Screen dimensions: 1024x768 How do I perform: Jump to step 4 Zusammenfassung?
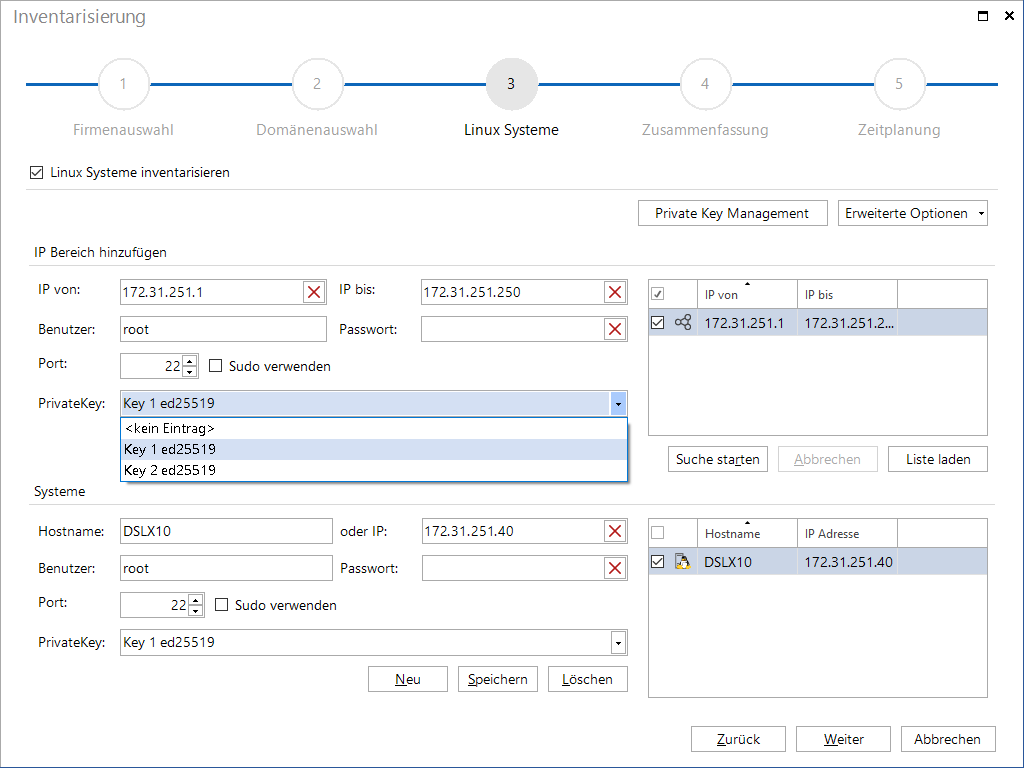click(x=705, y=84)
